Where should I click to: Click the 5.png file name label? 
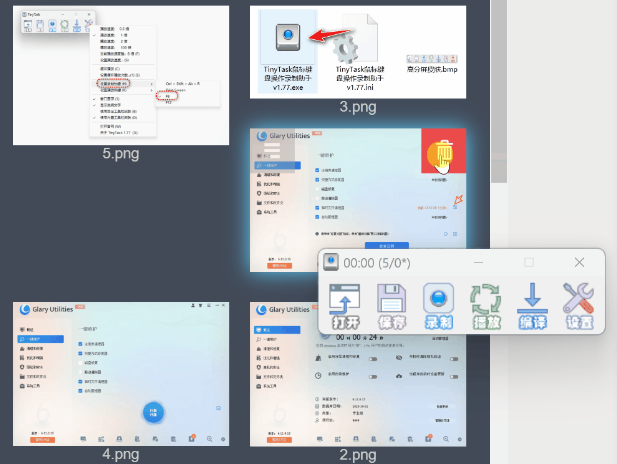point(120,154)
